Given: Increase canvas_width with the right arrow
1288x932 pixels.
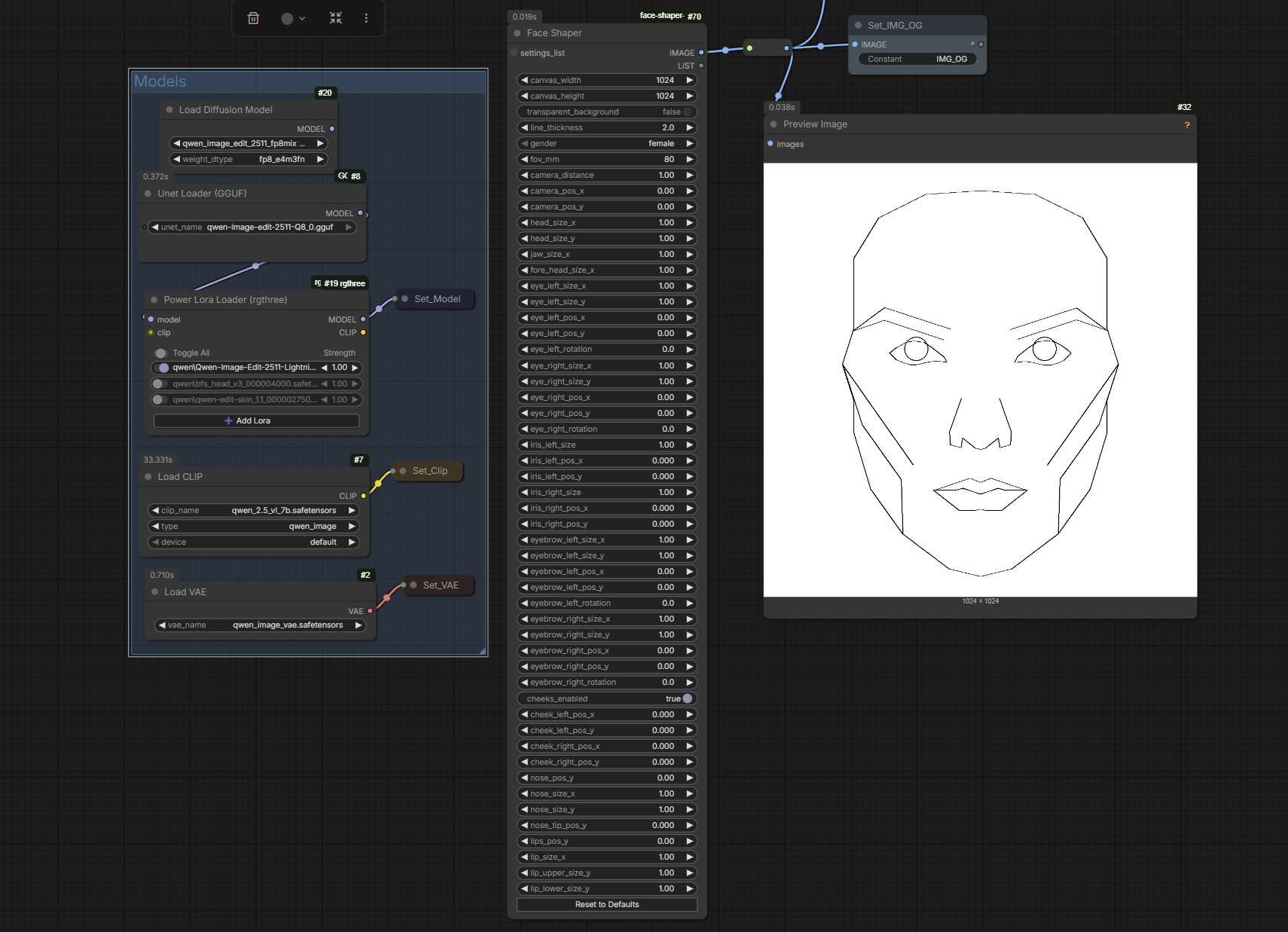Looking at the screenshot, I should pyautogui.click(x=688, y=80).
